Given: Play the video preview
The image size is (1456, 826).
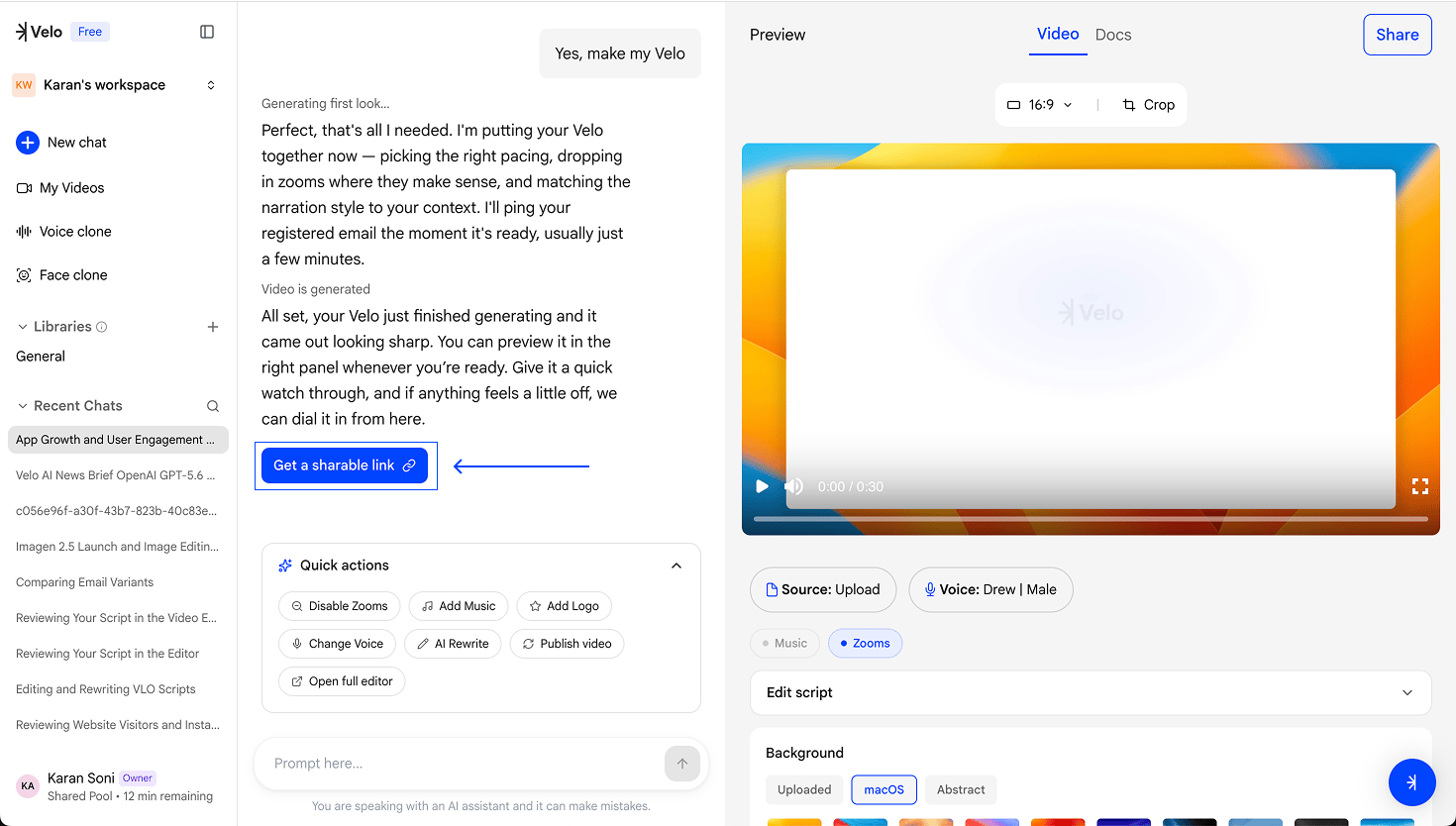Looking at the screenshot, I should pyautogui.click(x=762, y=486).
